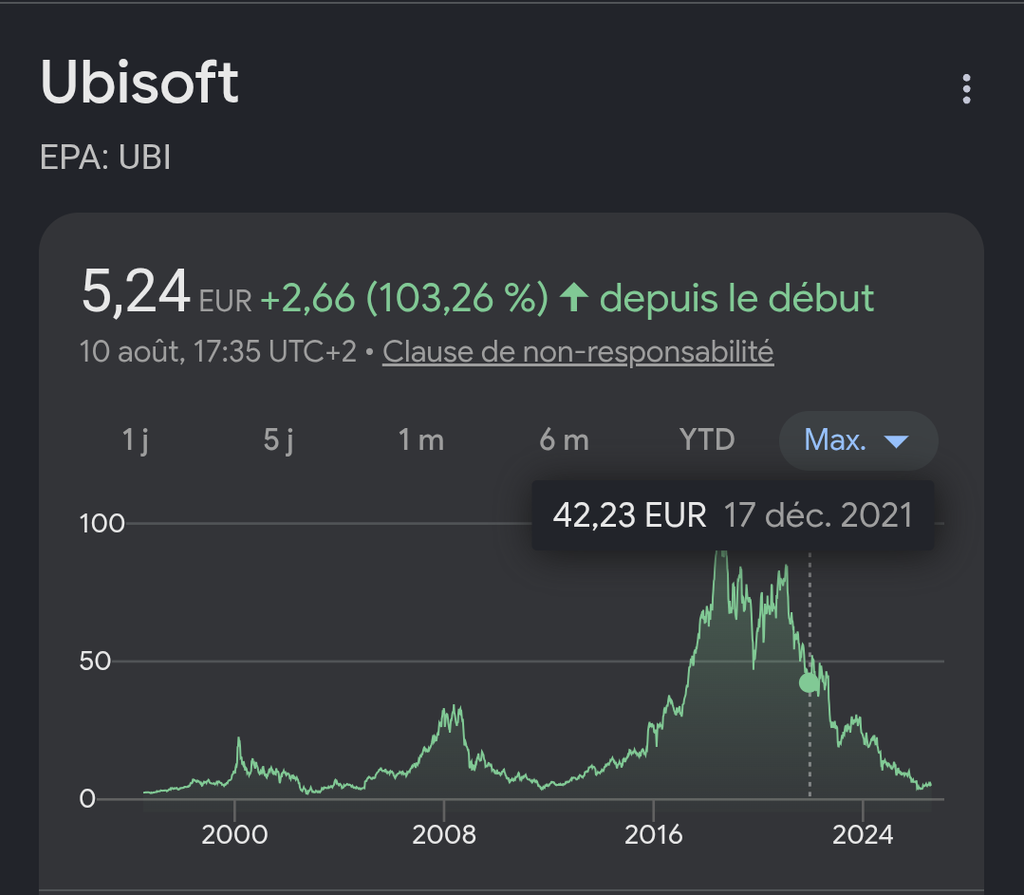Image resolution: width=1024 pixels, height=895 pixels.
Task: Click the 2024 label on the axis
Action: [x=863, y=835]
